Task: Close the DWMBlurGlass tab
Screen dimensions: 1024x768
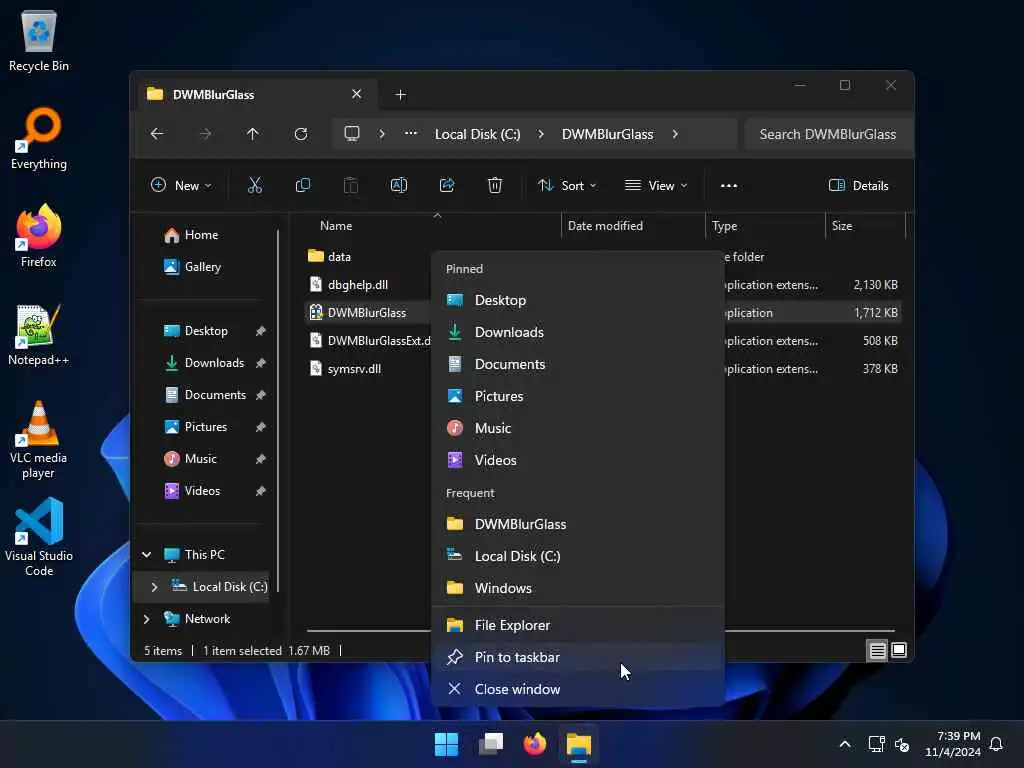Action: tap(357, 94)
